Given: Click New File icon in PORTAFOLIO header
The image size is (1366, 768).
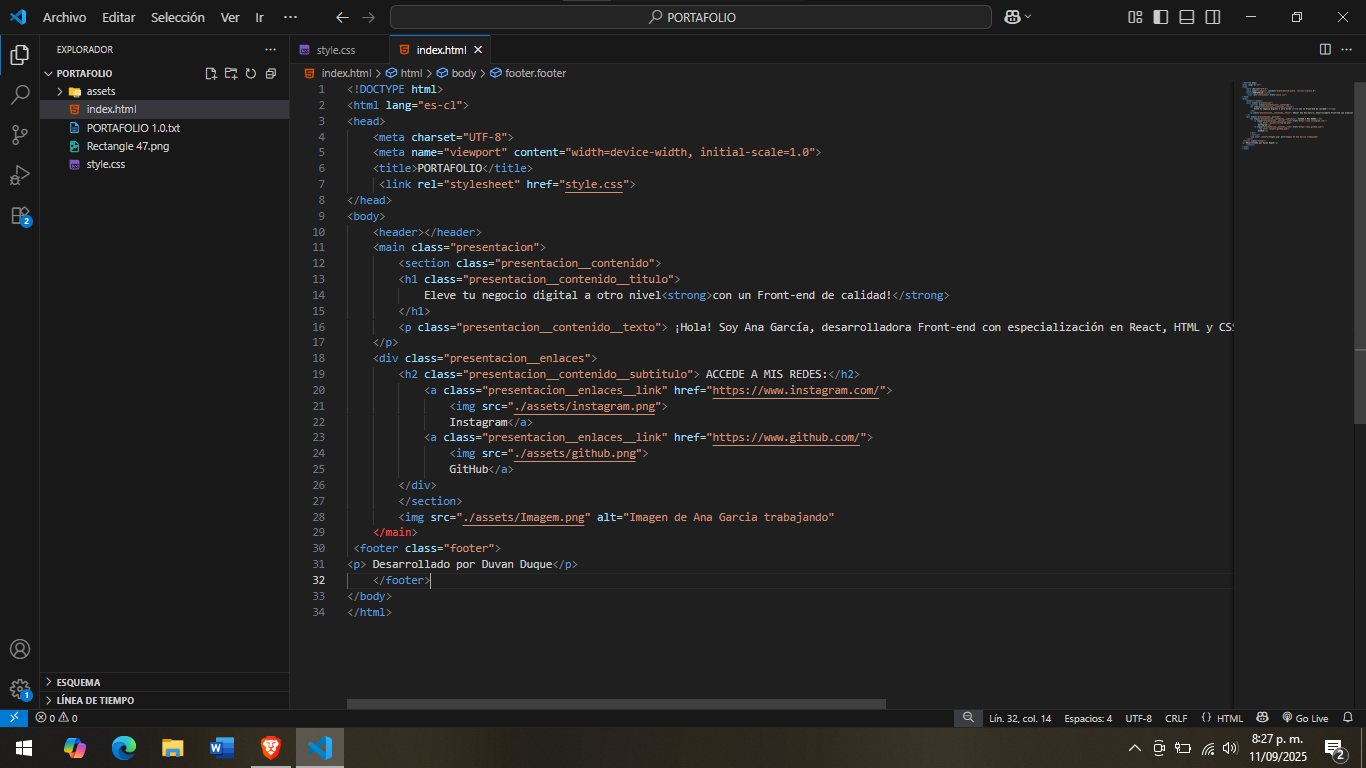Looking at the screenshot, I should 211,73.
